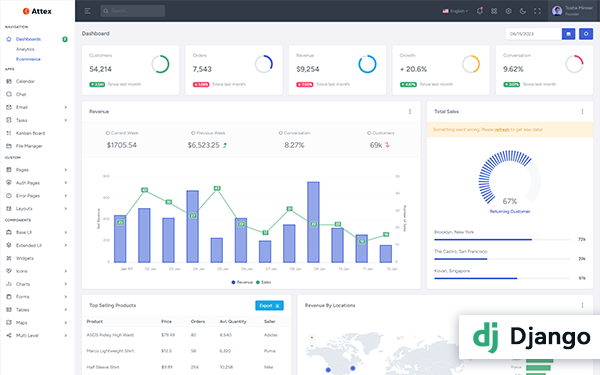The image size is (600, 375).
Task: Expand Extended UI chevron
Action: (x=66, y=245)
